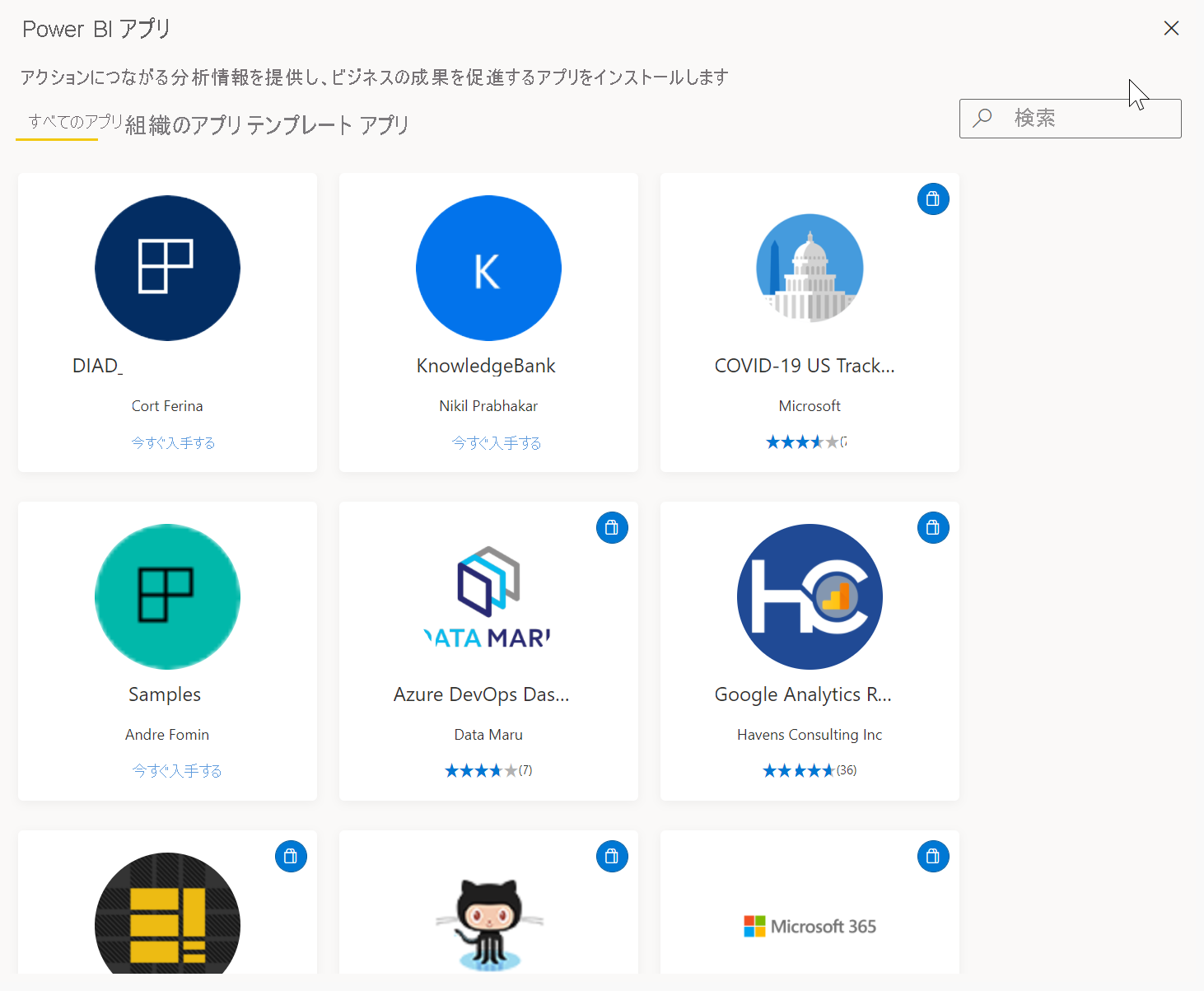
Task: Click 今すぐ入手する link under KnowledgeBank
Action: 497,442
